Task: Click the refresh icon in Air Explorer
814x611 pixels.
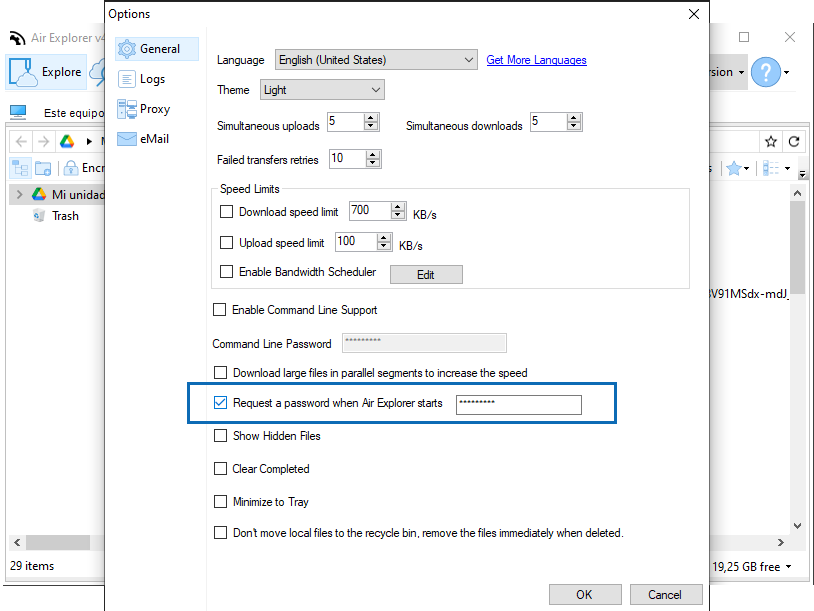Action: point(794,141)
